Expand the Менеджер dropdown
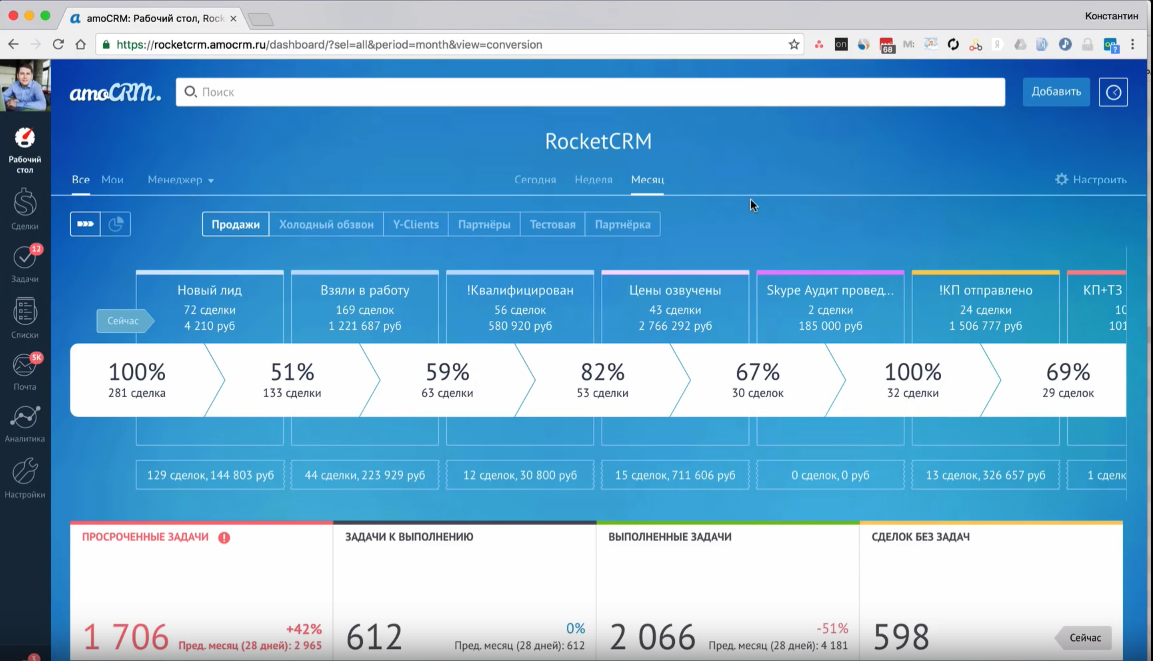This screenshot has height=661, width=1153. coord(180,180)
